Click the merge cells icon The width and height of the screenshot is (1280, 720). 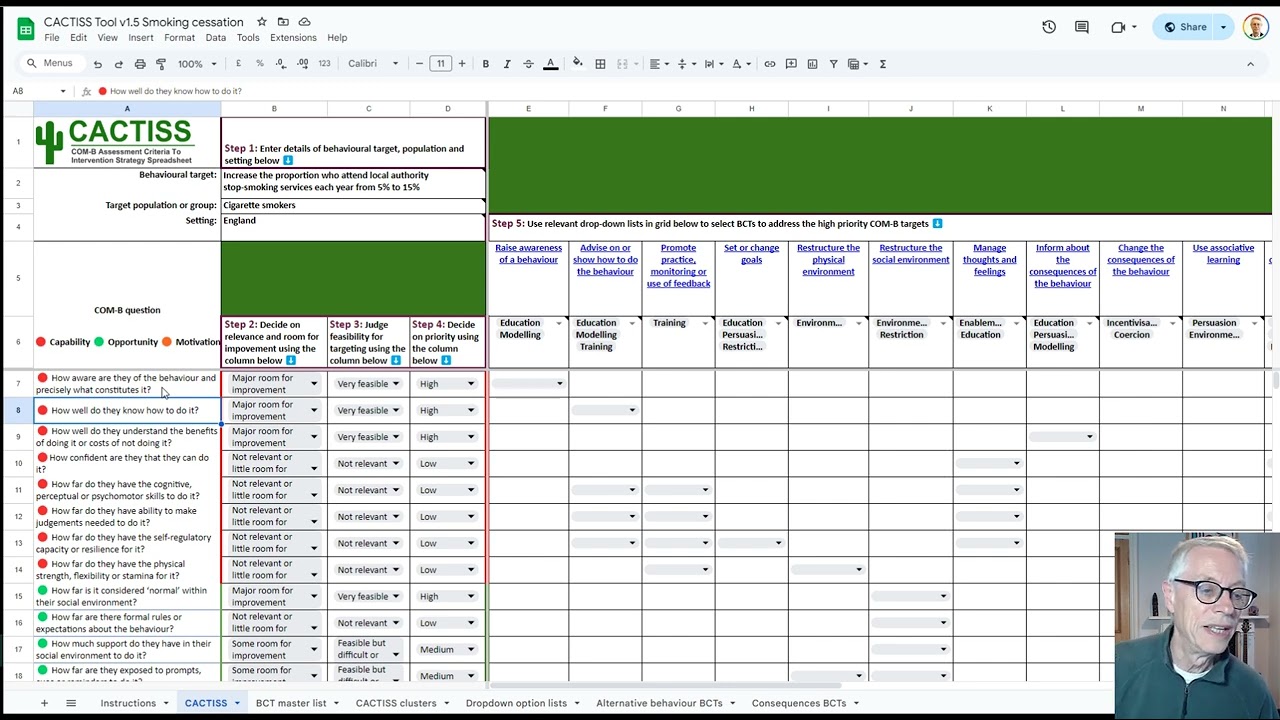tap(622, 64)
